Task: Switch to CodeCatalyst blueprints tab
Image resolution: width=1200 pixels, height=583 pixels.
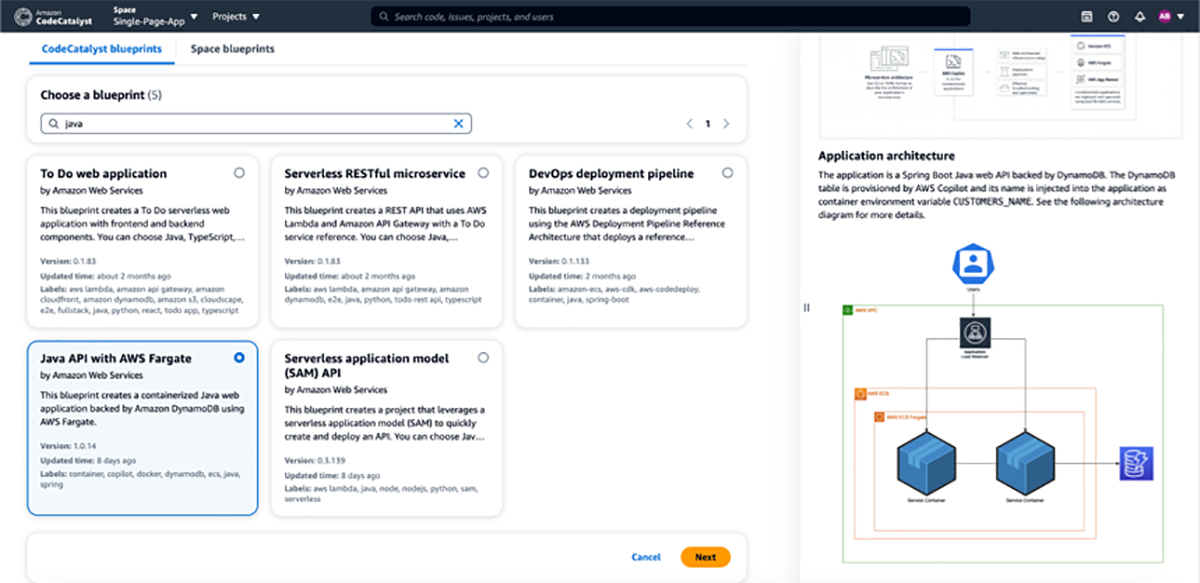Action: click(101, 49)
